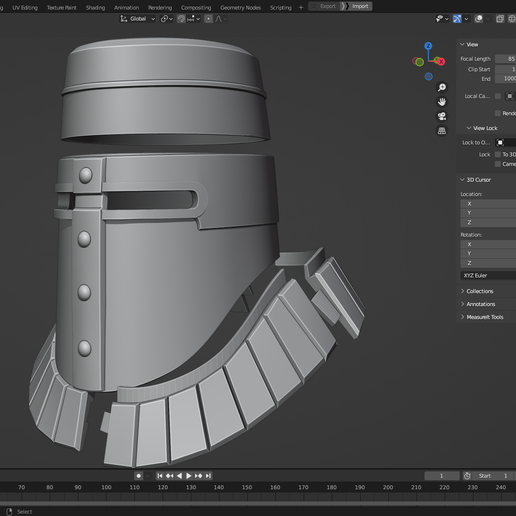Image resolution: width=516 pixels, height=516 pixels.
Task: Open the snapping options dropdown
Action: point(193,19)
